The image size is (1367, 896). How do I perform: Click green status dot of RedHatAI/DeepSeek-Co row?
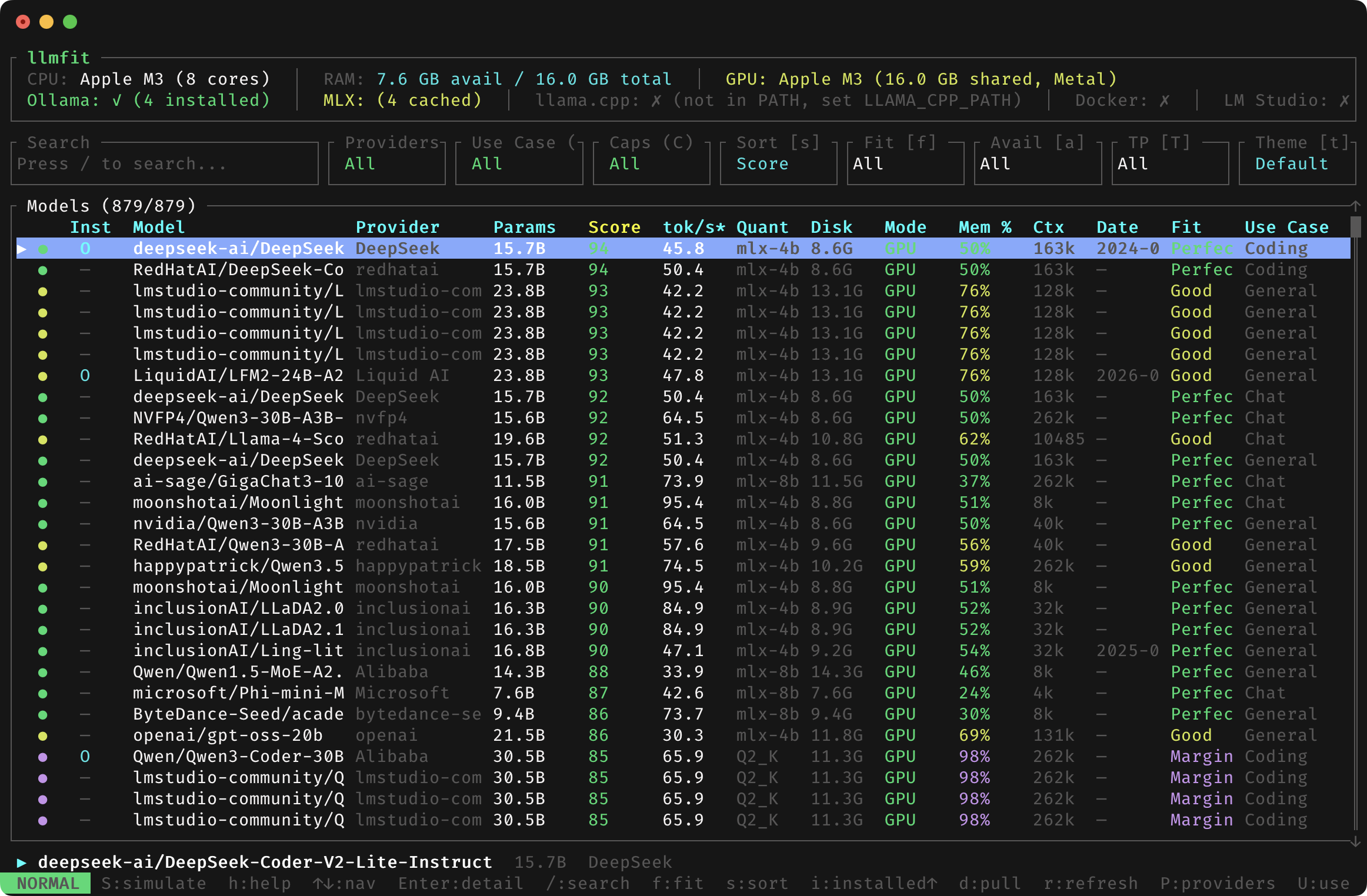point(43,270)
